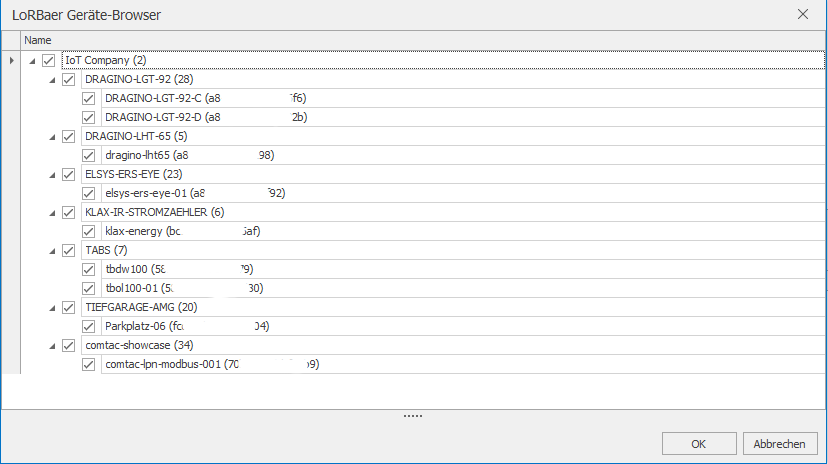Collapse the IoT Company tree node

[32, 61]
